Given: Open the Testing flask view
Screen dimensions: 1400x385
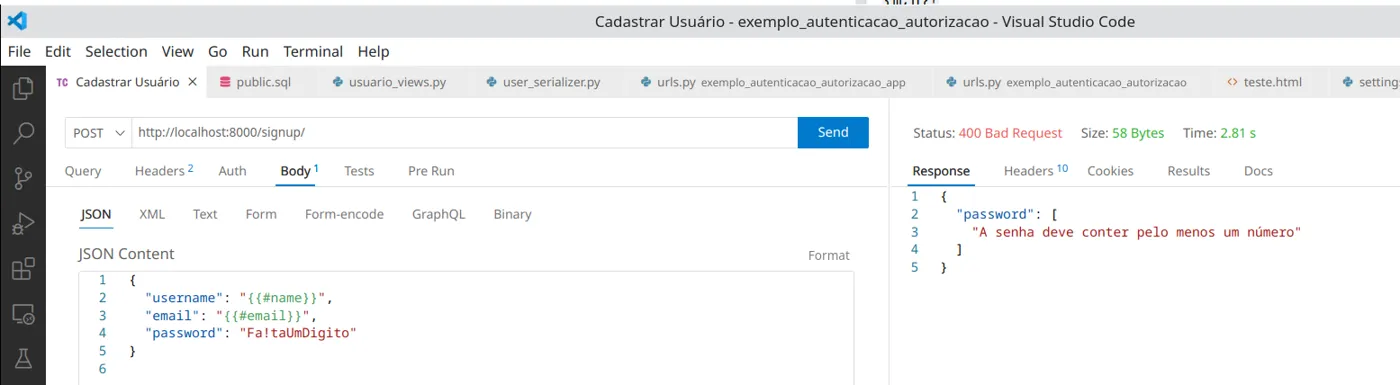Looking at the screenshot, I should (x=23, y=358).
